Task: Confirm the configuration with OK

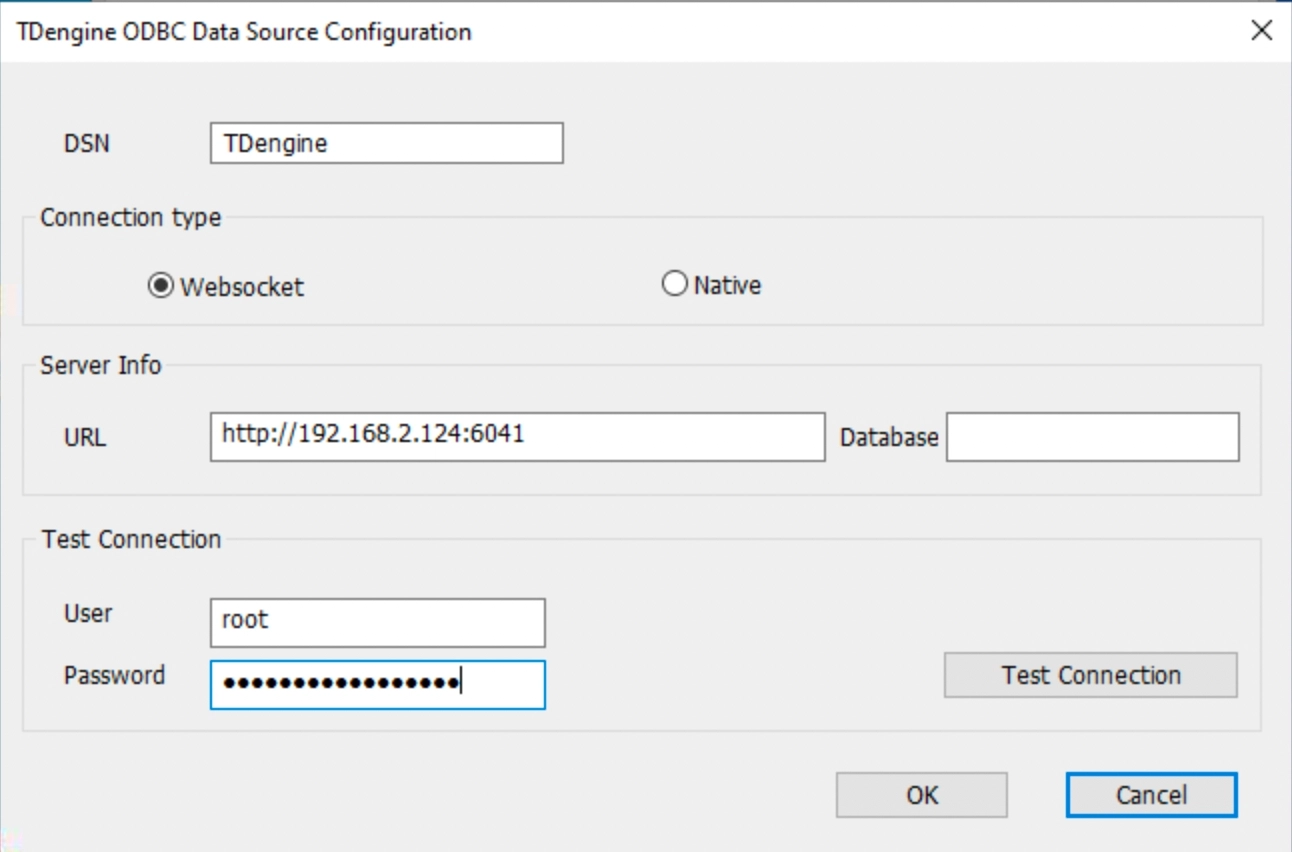Action: coord(921,795)
